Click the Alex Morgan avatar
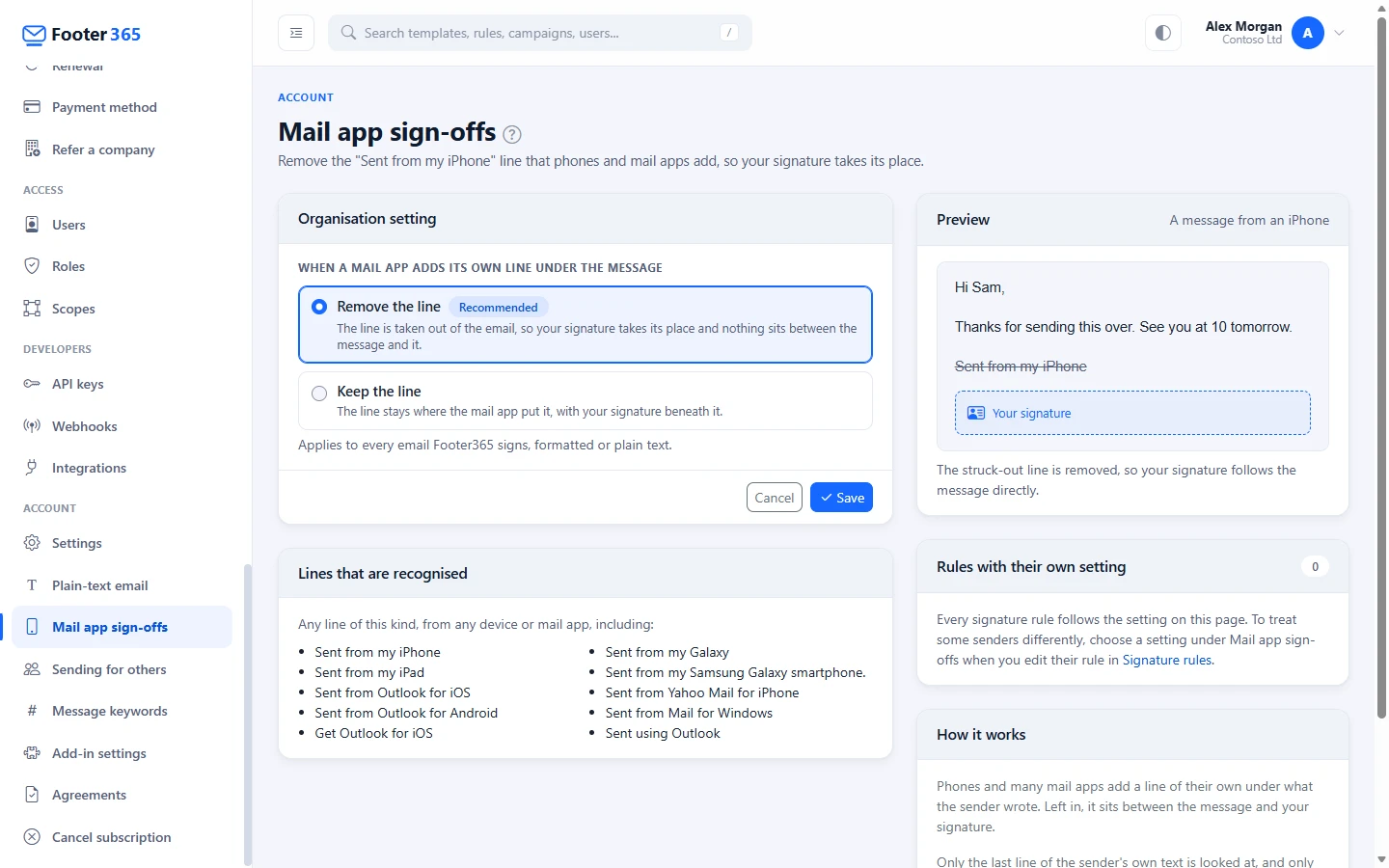 1308,33
